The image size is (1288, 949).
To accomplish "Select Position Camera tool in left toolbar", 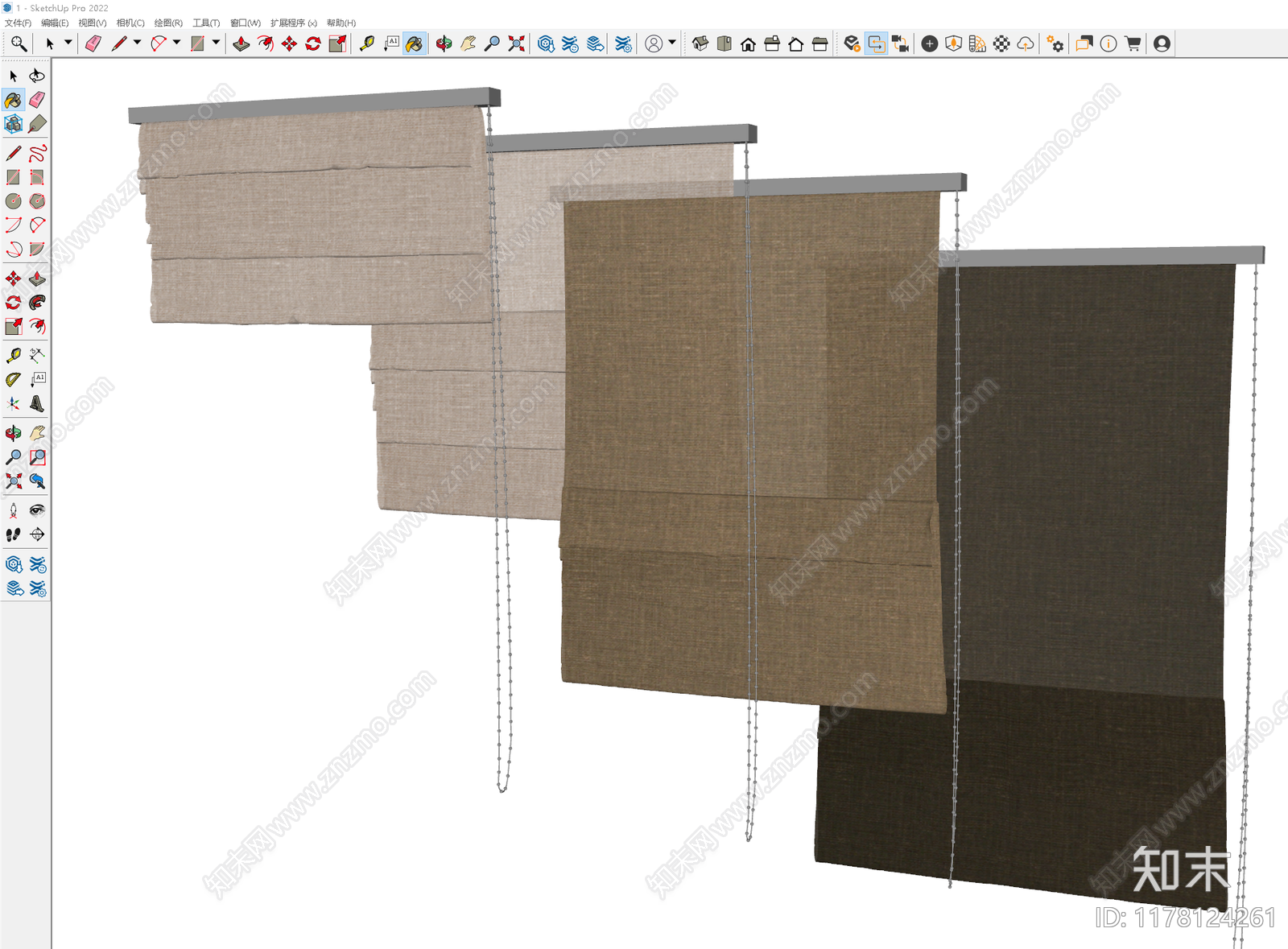I will tap(14, 510).
